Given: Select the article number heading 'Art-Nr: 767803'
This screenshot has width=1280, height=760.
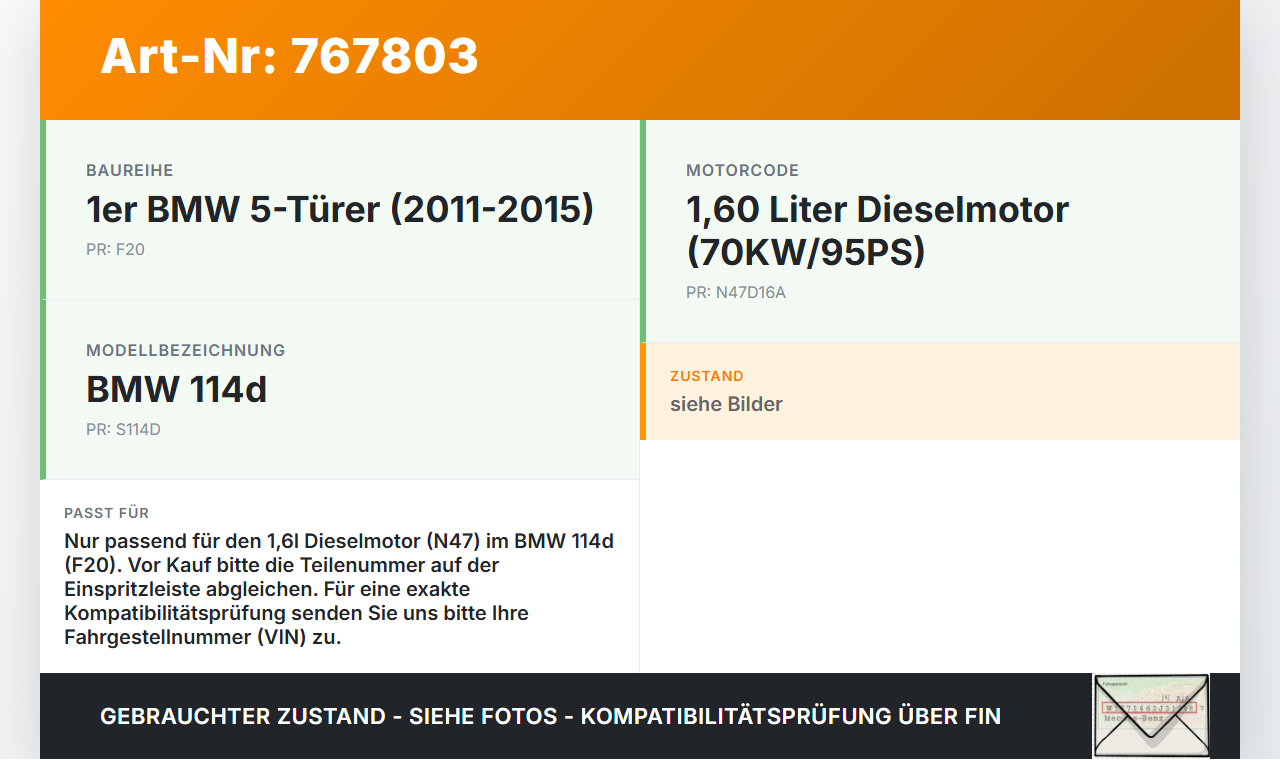Looking at the screenshot, I should tap(290, 56).
